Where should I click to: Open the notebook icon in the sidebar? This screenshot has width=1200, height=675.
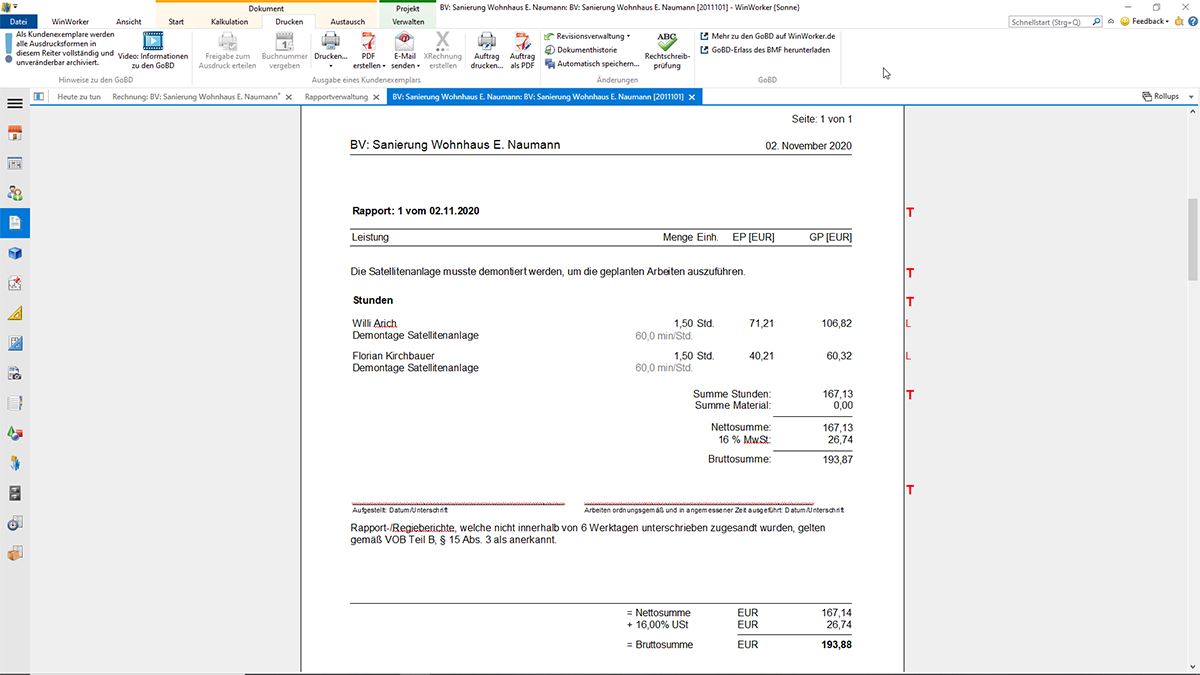coord(15,403)
